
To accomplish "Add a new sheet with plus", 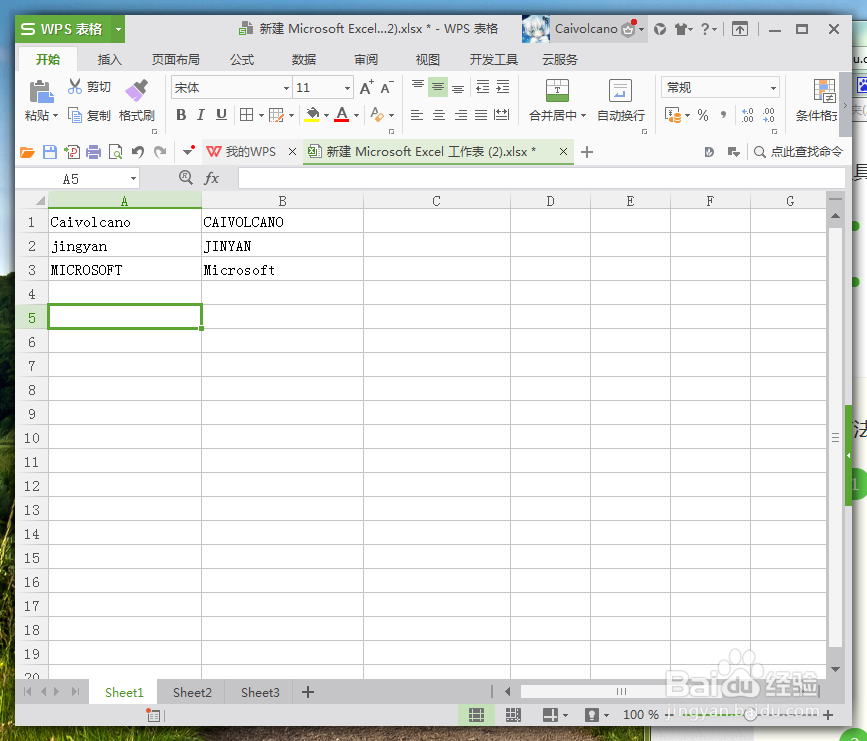I will coord(308,692).
